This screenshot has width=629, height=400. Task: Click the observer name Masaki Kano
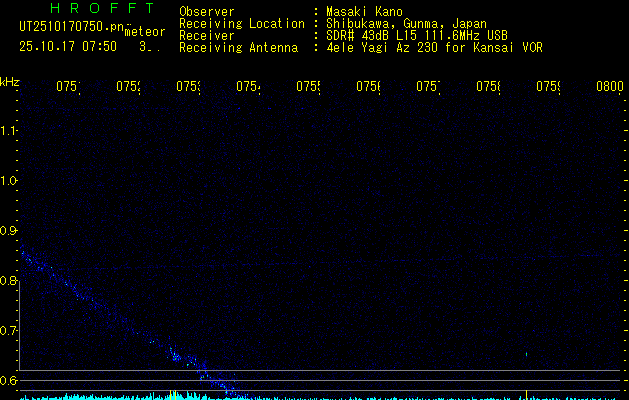[364, 12]
